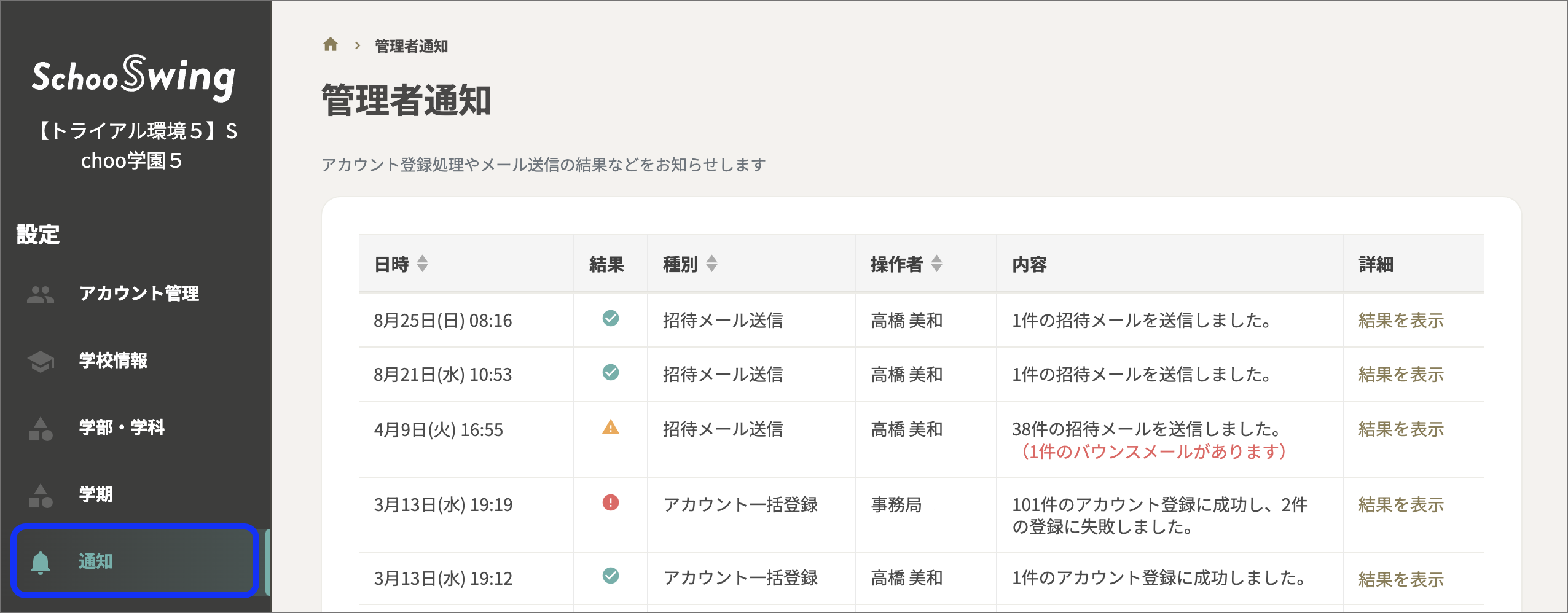The image size is (1568, 613).
Task: Click the SchooSwing logo
Action: [x=134, y=77]
